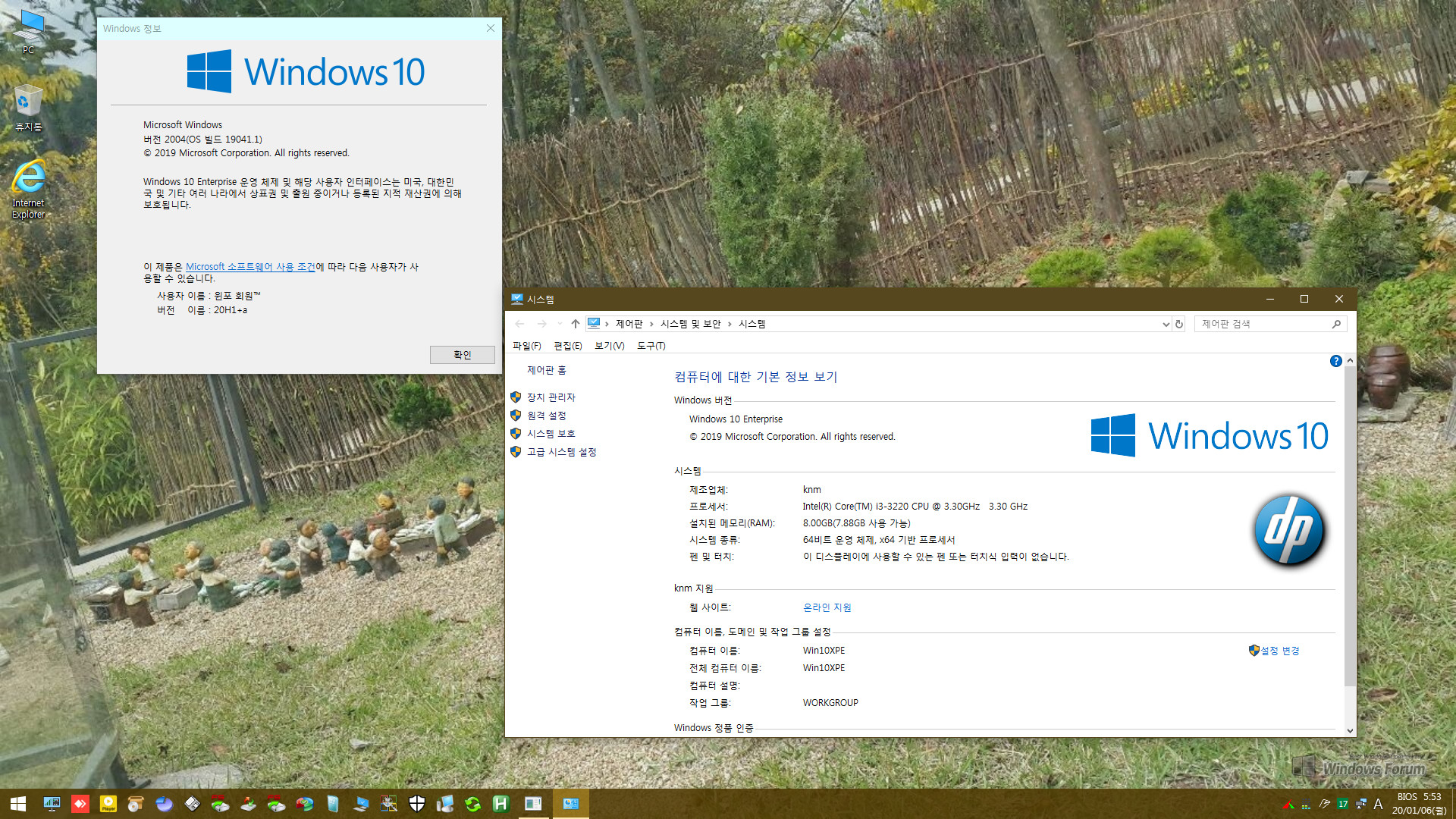Expand the chevron after 시스템 및 보안 breadcrumb
This screenshot has width=1456, height=819.
(x=730, y=324)
